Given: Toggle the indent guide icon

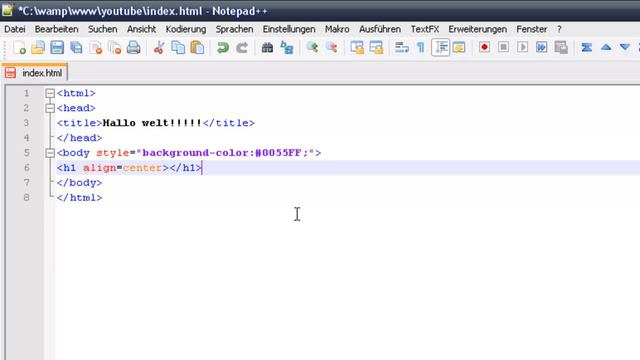Looking at the screenshot, I should pyautogui.click(x=440, y=48).
